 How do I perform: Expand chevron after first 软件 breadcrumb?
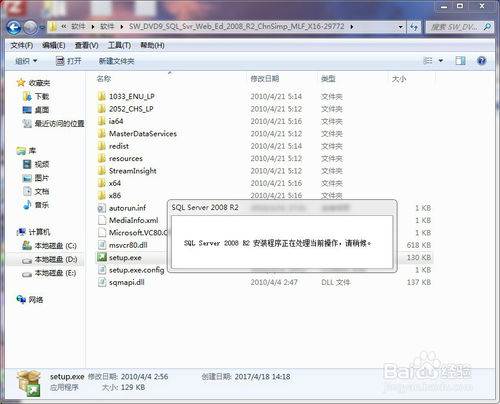click(x=93, y=27)
